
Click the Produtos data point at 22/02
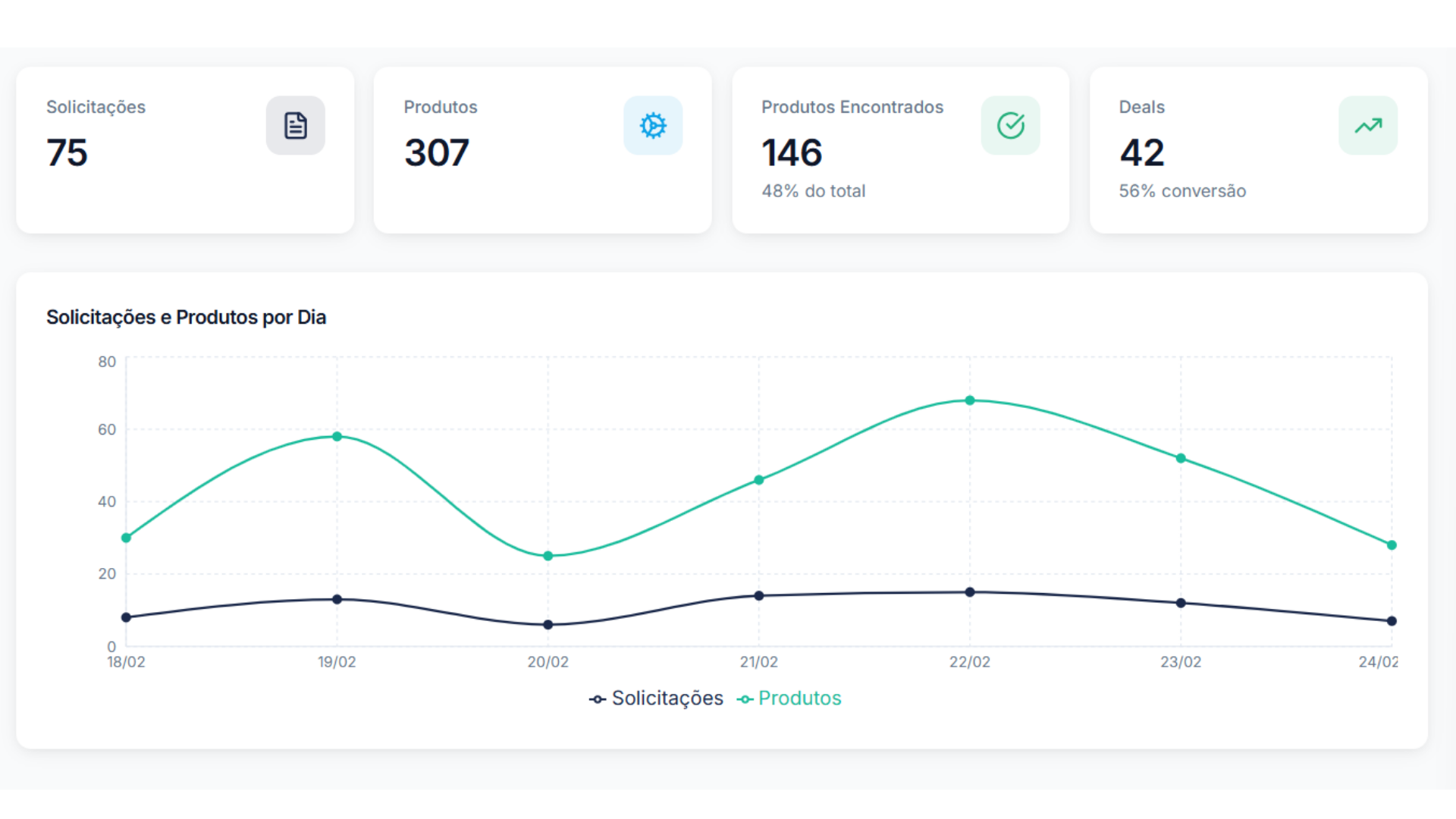(970, 400)
